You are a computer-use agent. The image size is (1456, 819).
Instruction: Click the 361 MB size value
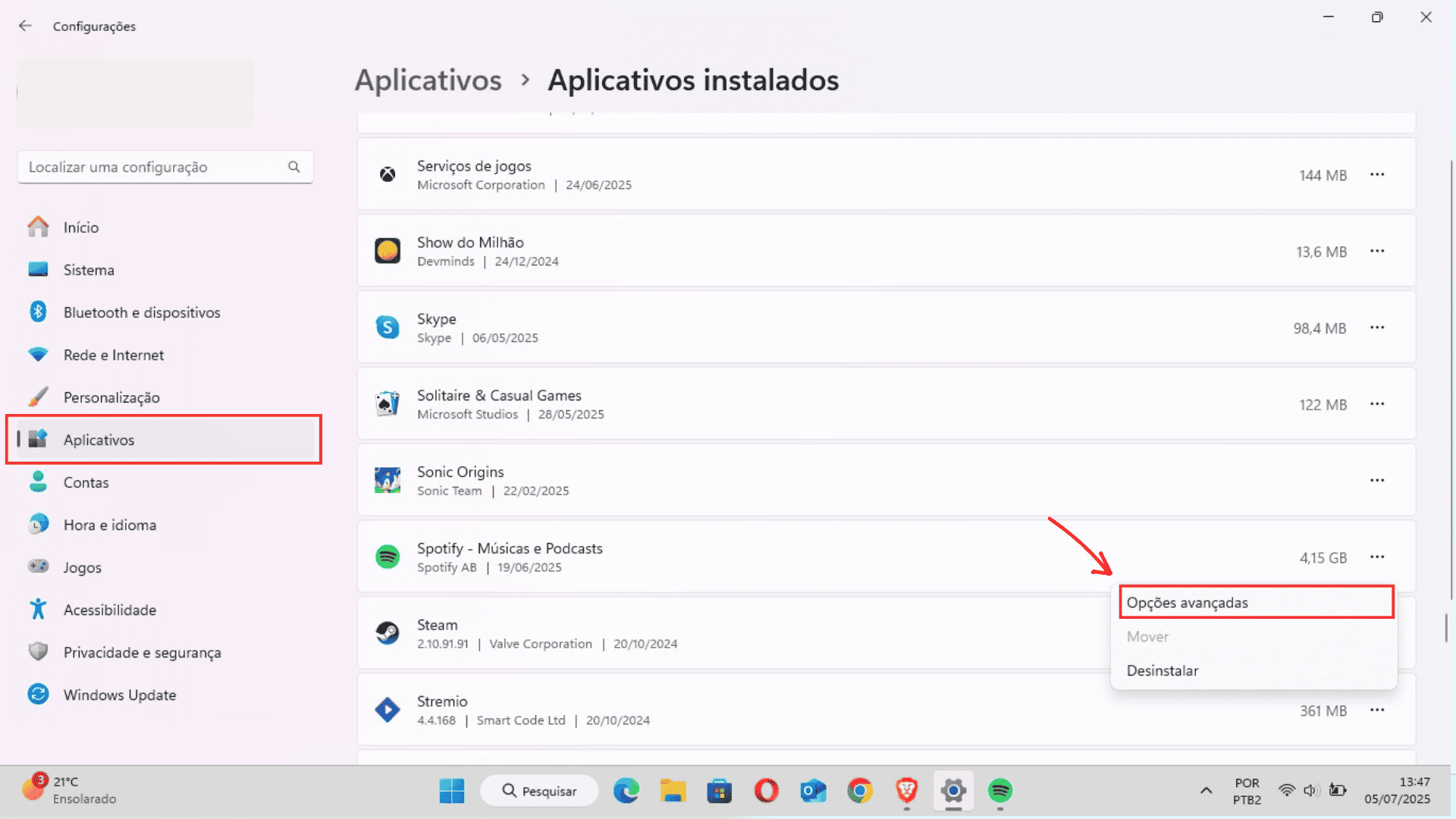1323,711
